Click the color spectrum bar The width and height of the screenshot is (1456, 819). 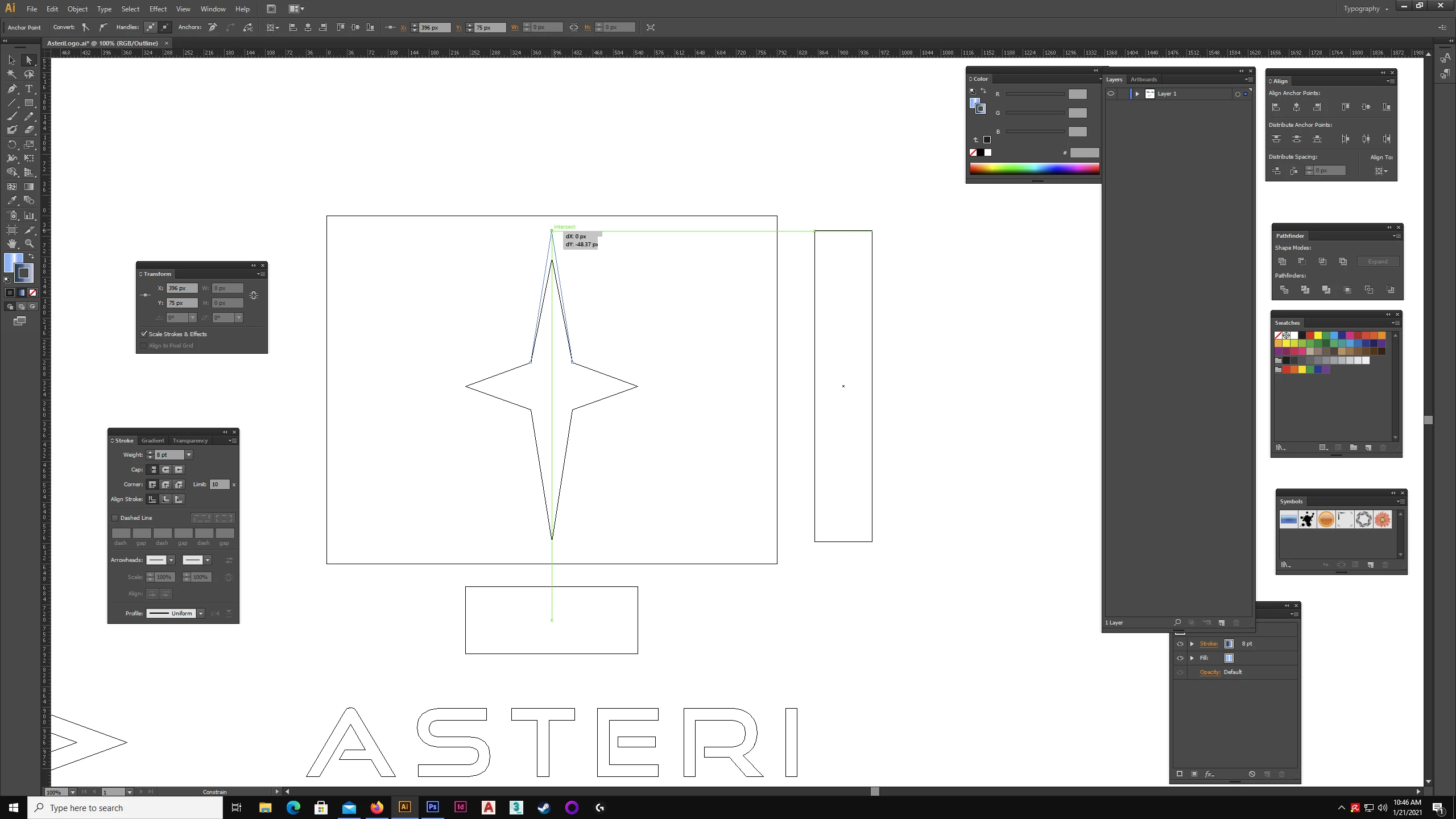point(1034,168)
